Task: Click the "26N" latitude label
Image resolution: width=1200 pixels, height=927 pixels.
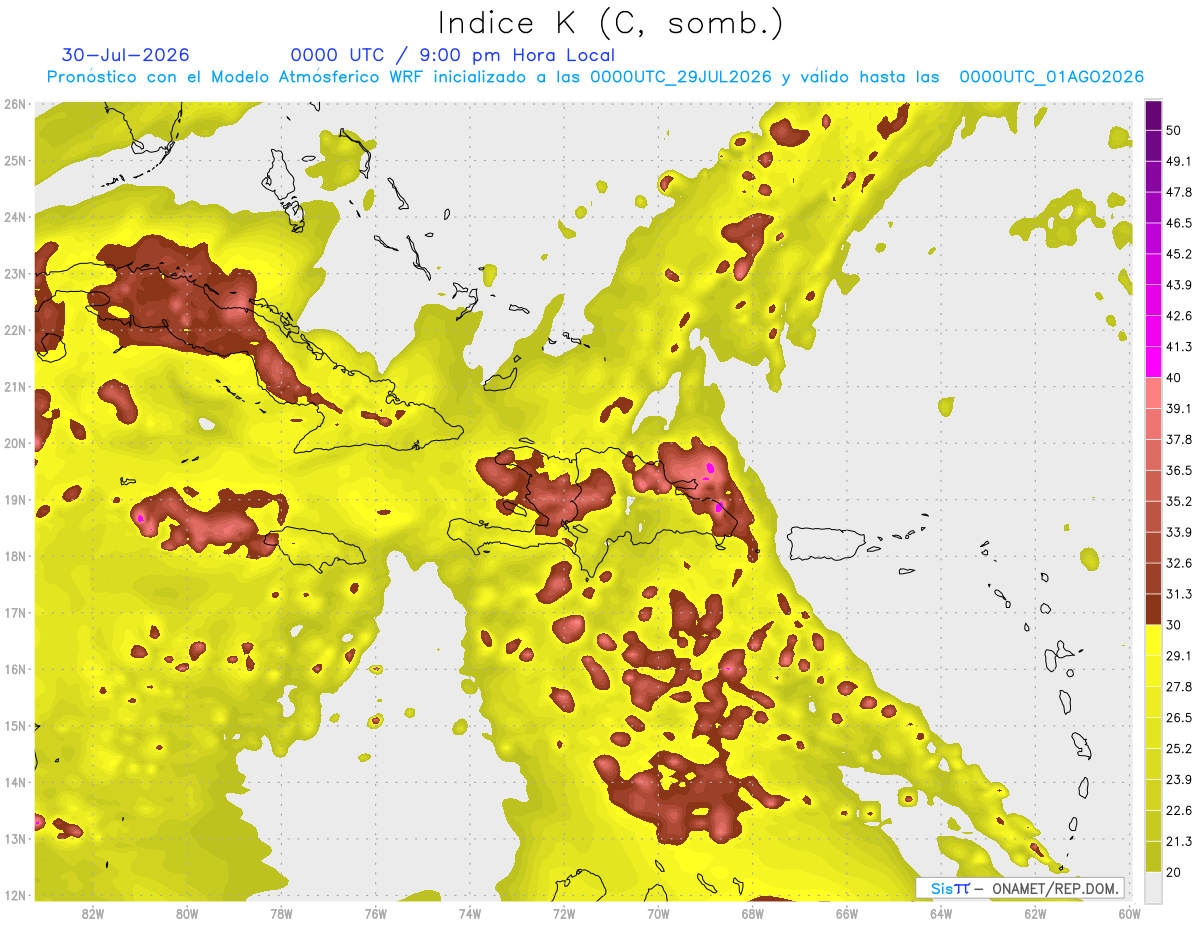Action: [15, 104]
